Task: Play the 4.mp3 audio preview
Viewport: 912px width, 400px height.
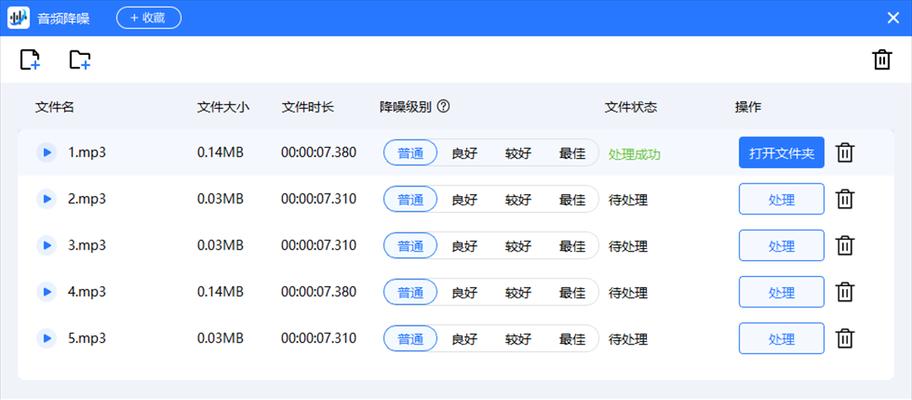Action: click(47, 292)
